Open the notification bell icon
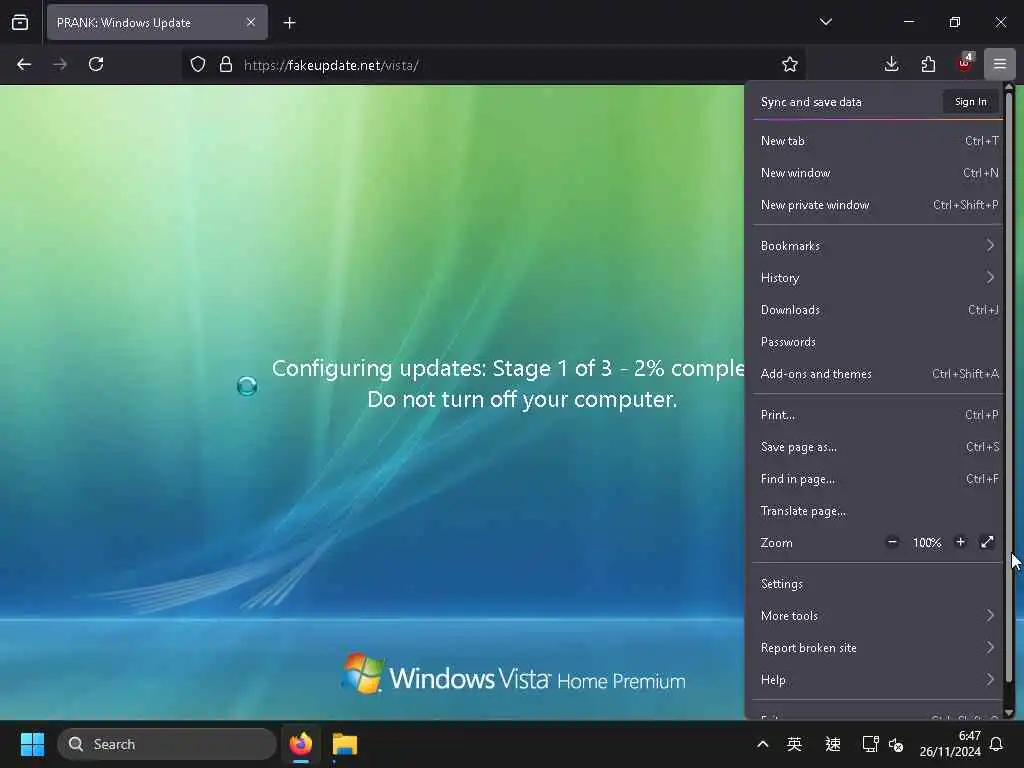Image resolution: width=1024 pixels, height=768 pixels. [x=996, y=744]
